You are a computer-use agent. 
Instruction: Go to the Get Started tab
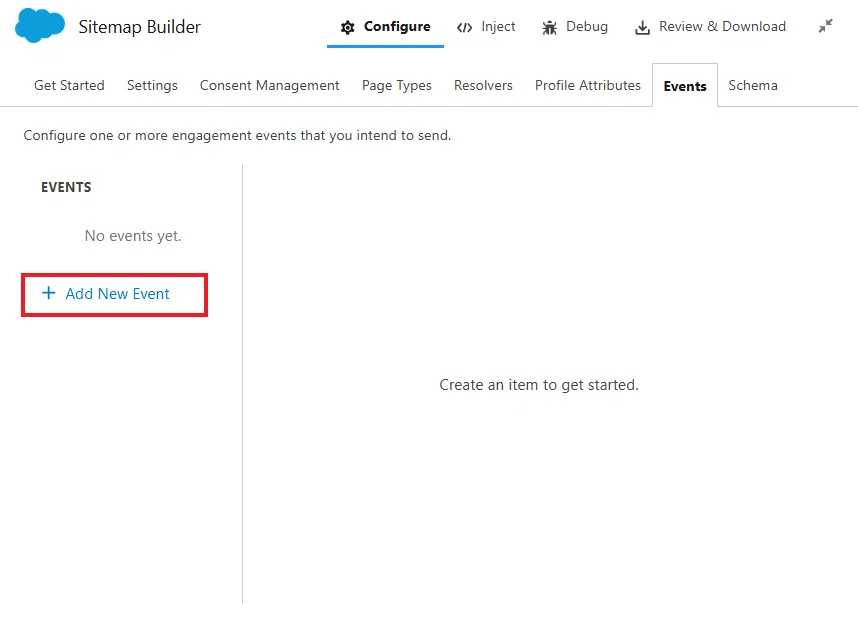coord(69,85)
